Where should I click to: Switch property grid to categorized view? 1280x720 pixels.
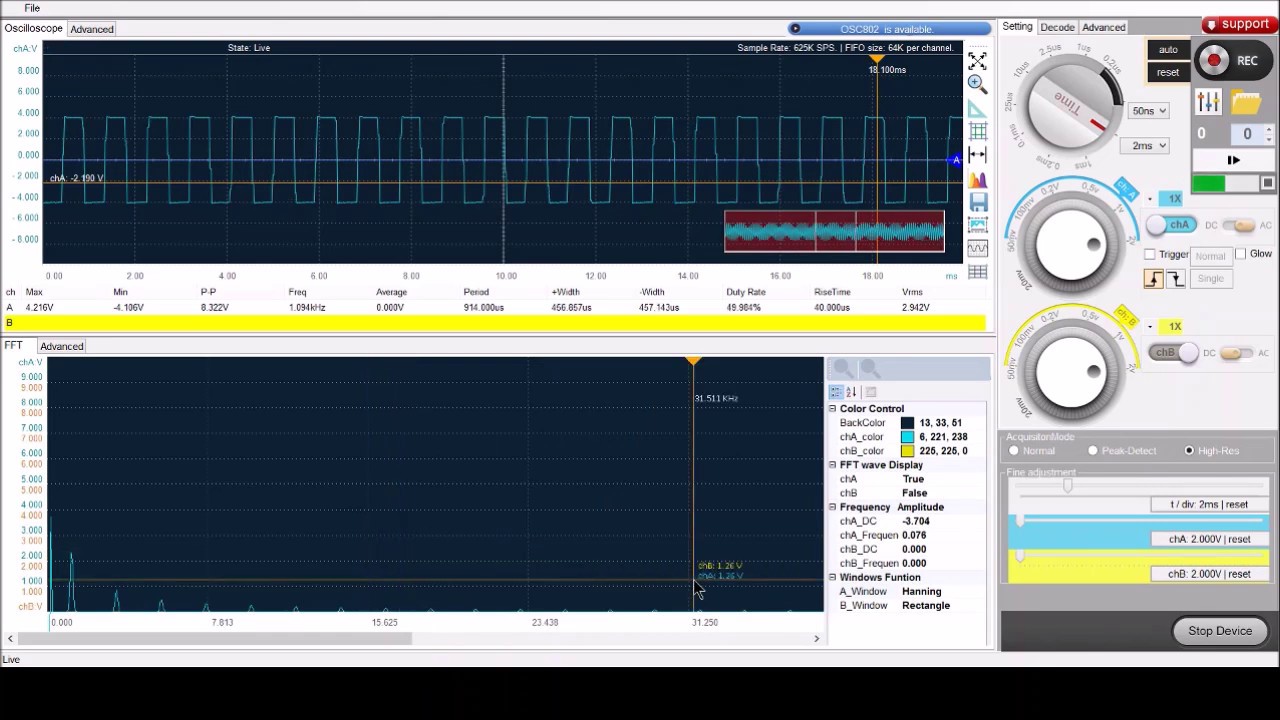point(836,392)
